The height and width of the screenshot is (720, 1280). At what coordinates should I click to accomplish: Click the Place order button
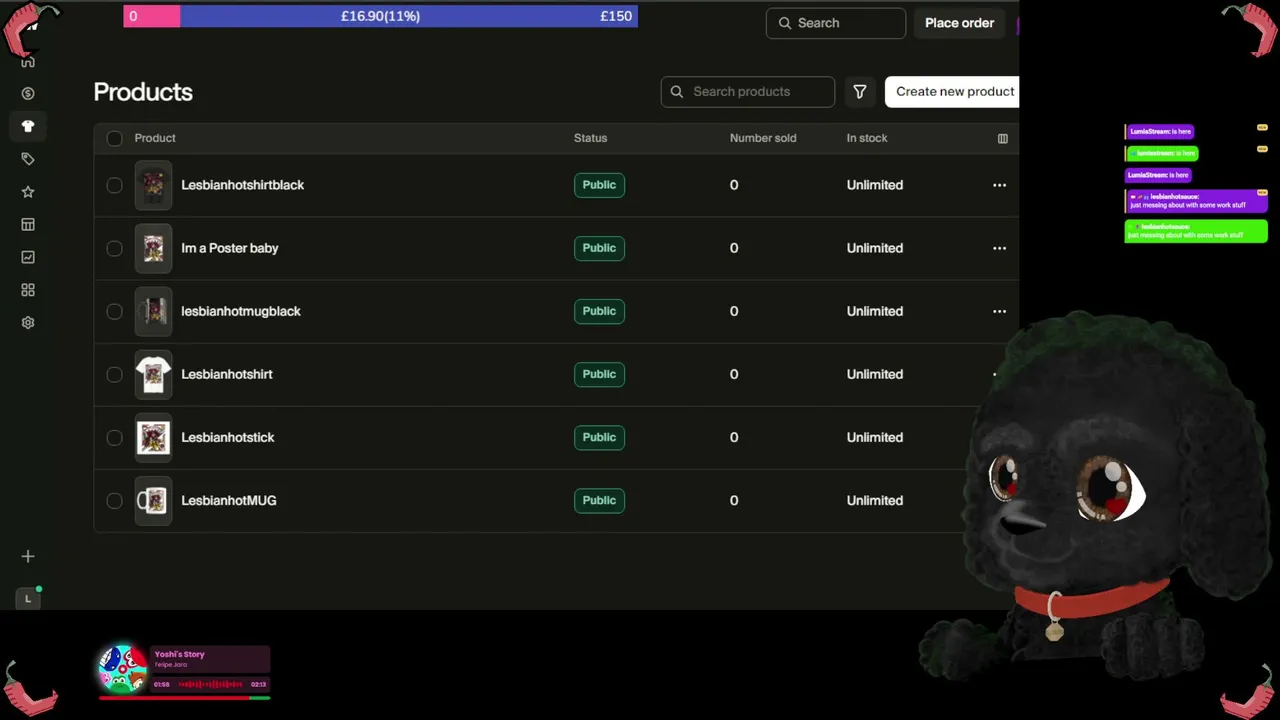tap(959, 23)
